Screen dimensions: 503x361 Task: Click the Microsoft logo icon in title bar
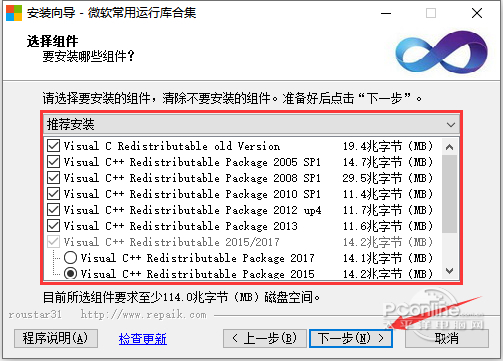click(14, 13)
